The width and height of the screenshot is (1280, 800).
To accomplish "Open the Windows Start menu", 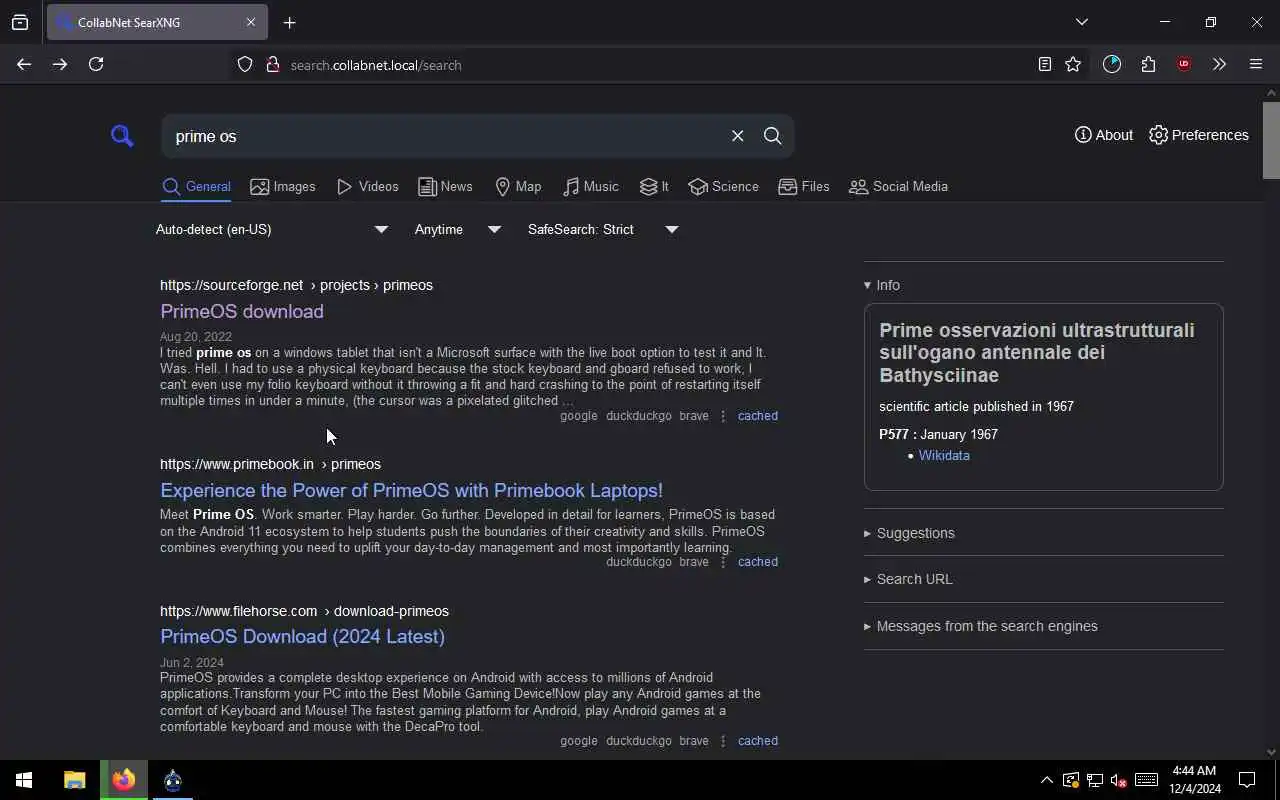I will point(24,780).
